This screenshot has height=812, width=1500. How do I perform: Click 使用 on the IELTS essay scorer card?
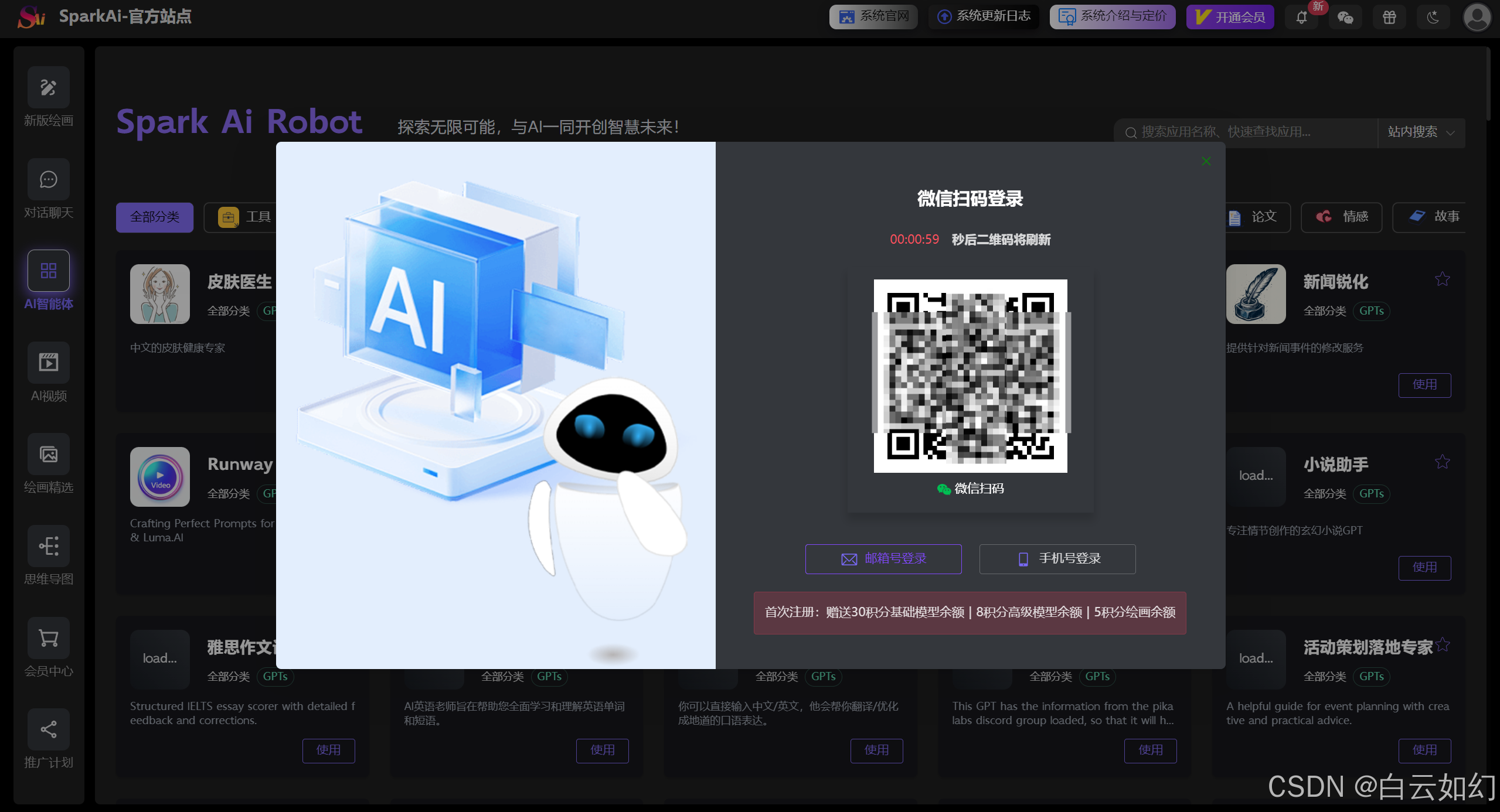tap(328, 750)
